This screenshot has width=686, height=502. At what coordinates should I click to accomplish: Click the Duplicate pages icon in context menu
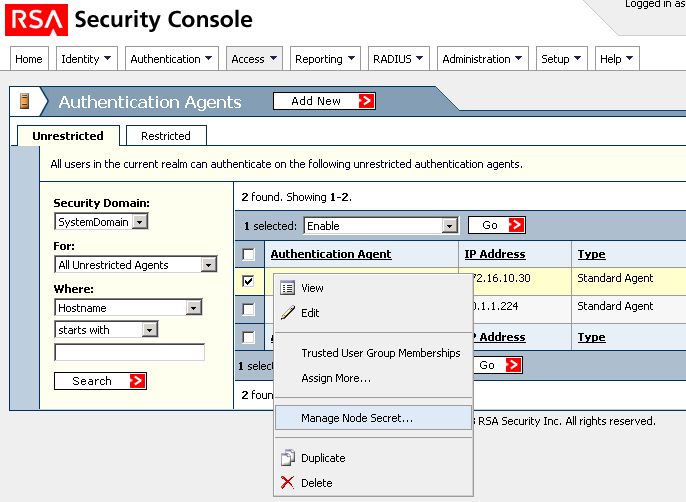(287, 458)
